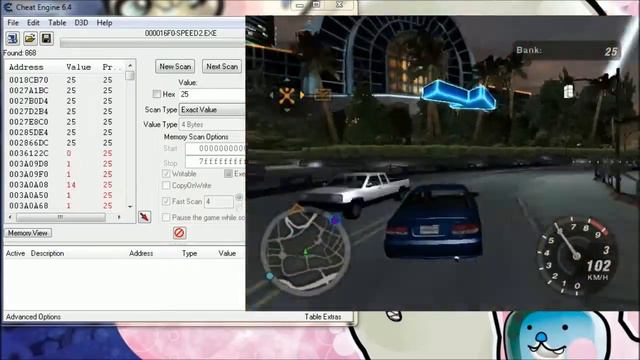Image resolution: width=640 pixels, height=360 pixels.
Task: Click the Start address field
Action: tap(215, 149)
